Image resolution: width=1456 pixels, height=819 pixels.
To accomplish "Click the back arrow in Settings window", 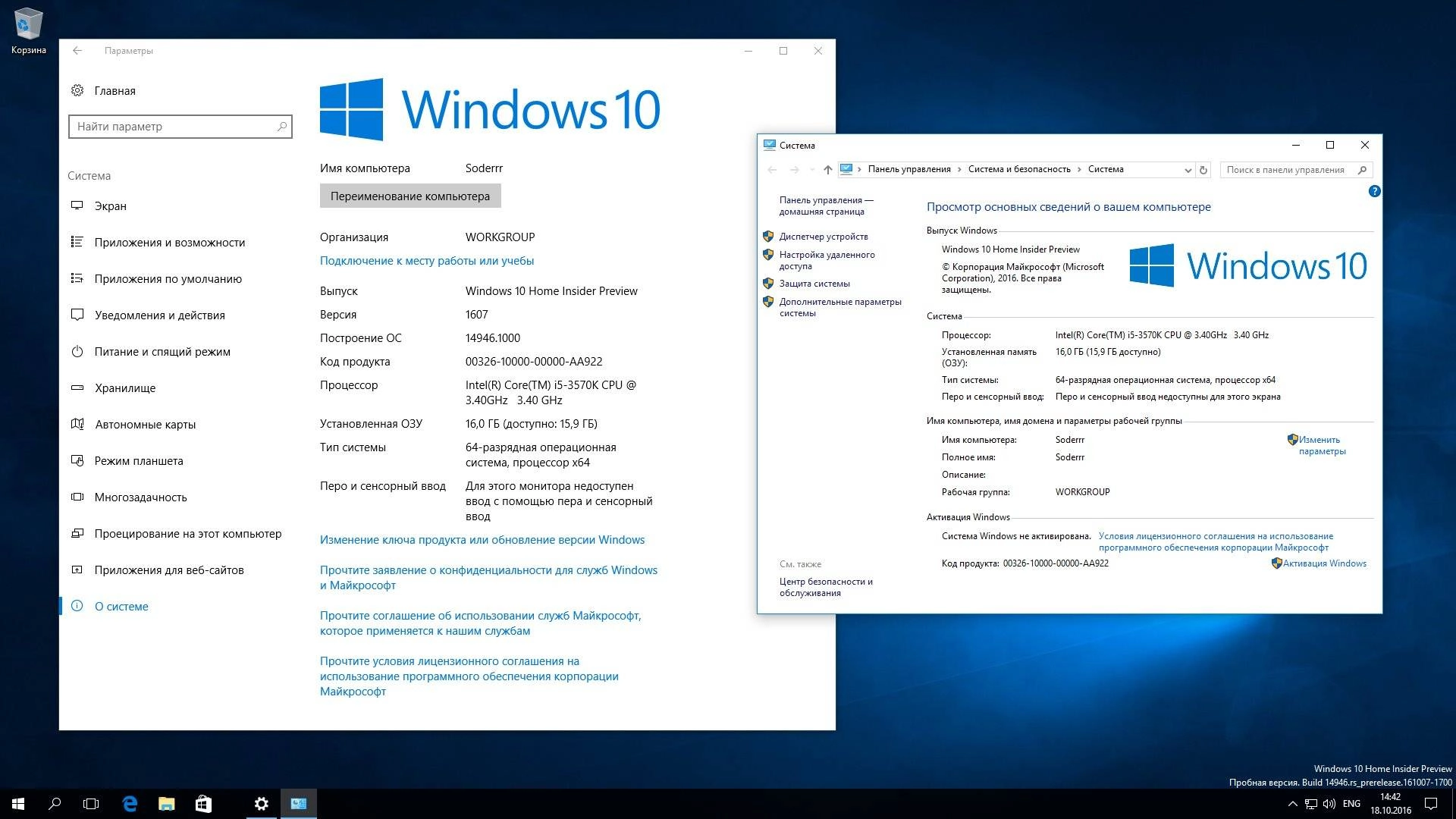I will coord(77,51).
